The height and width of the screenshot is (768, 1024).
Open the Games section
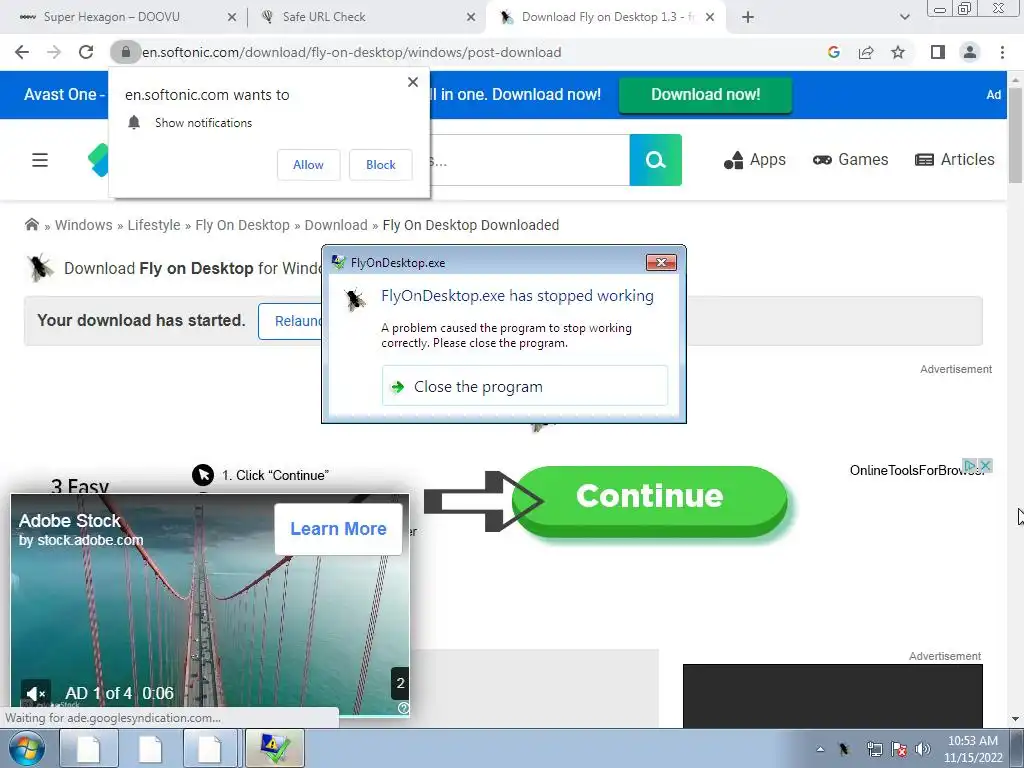click(x=850, y=160)
